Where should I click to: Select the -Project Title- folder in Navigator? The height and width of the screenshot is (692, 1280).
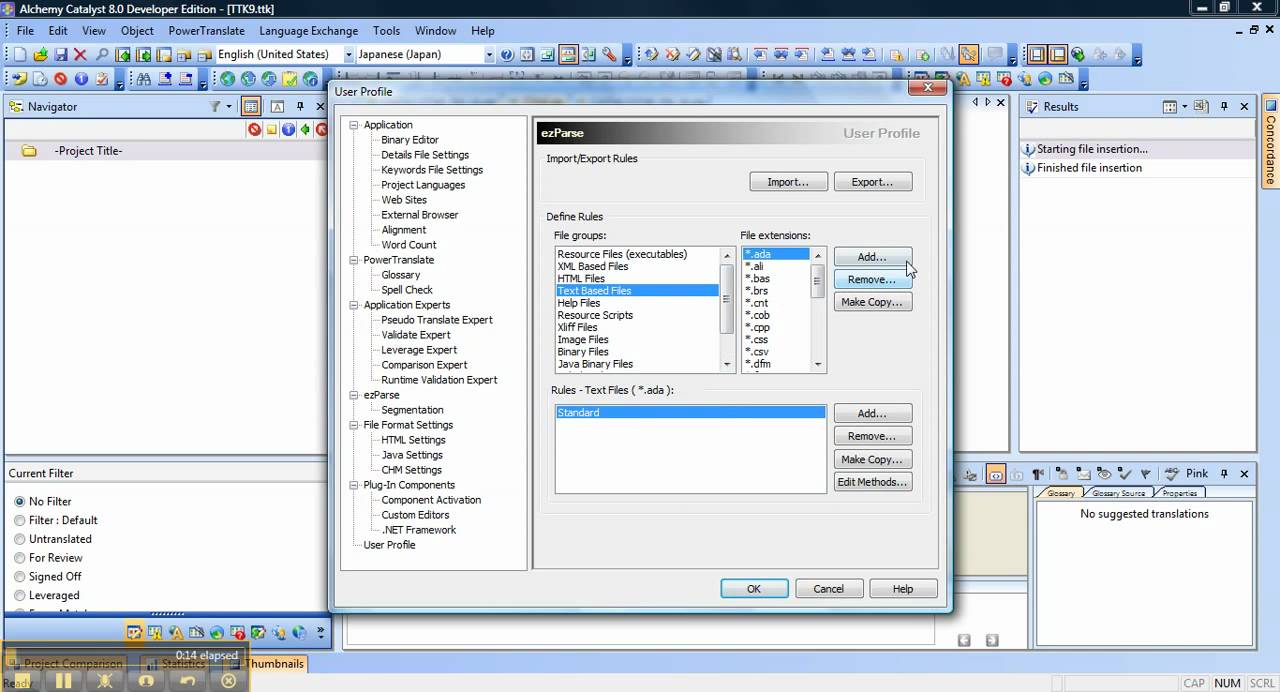tap(89, 151)
